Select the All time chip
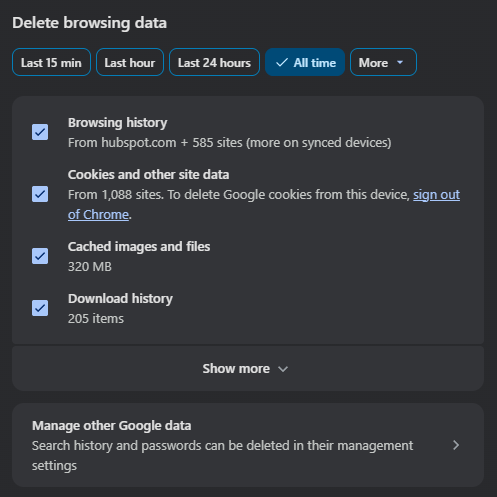Image resolution: width=497 pixels, height=497 pixels. pyautogui.click(x=305, y=62)
